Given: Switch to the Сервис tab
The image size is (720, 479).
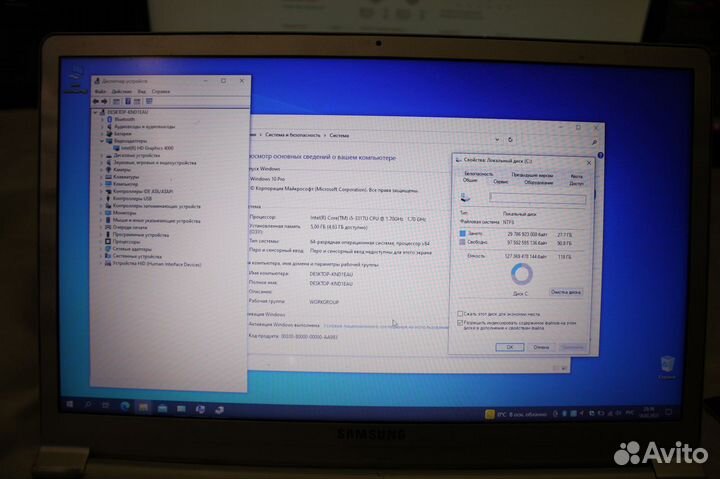Looking at the screenshot, I should click(501, 181).
